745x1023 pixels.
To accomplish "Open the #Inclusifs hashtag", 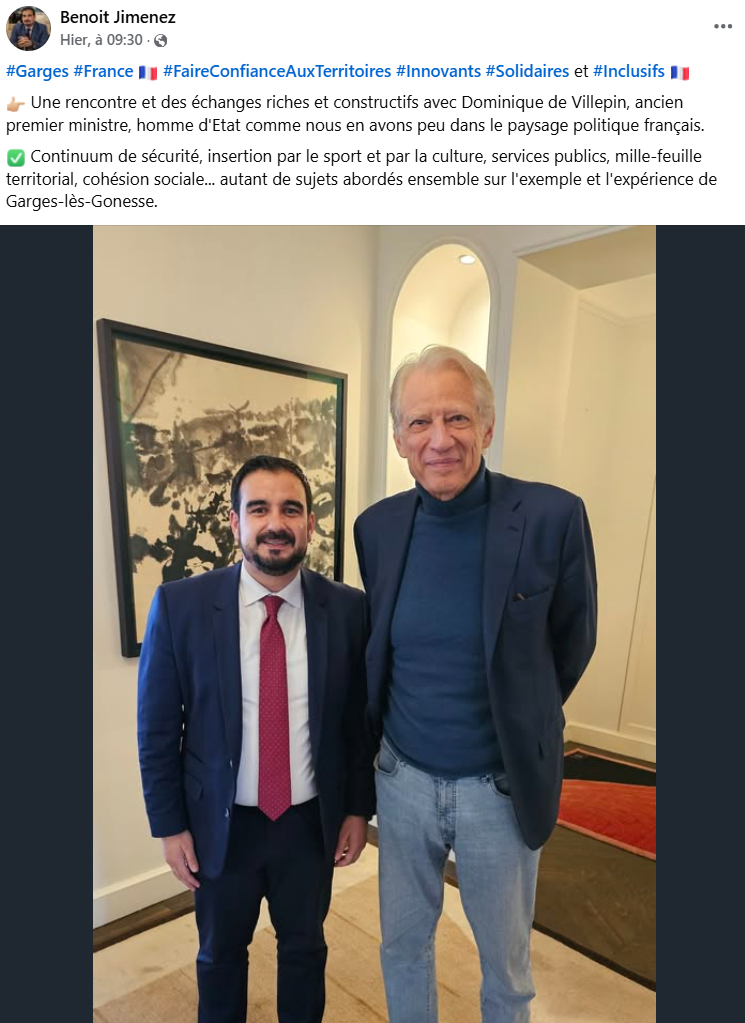I will (629, 71).
